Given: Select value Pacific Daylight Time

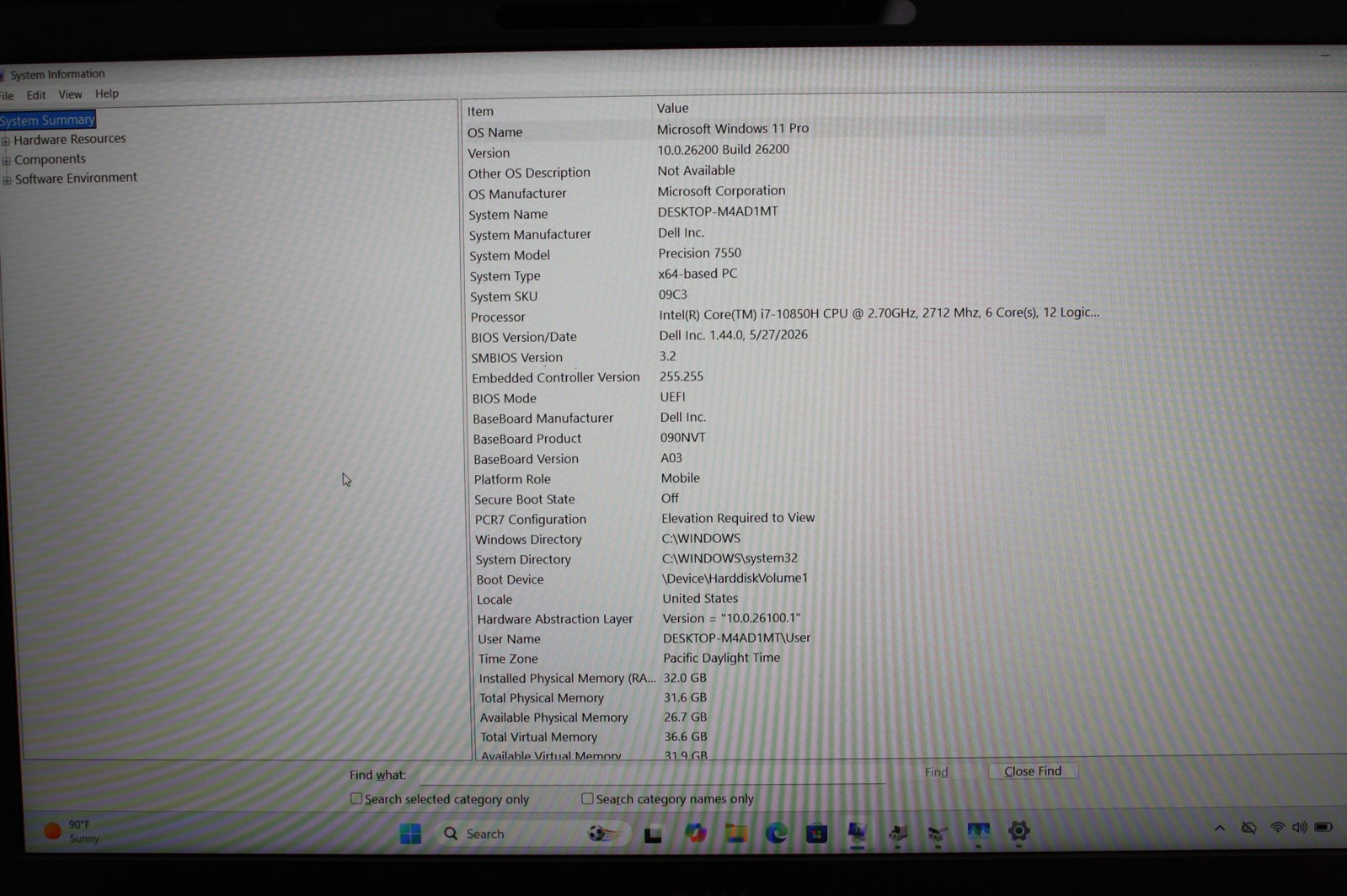Looking at the screenshot, I should pos(721,658).
